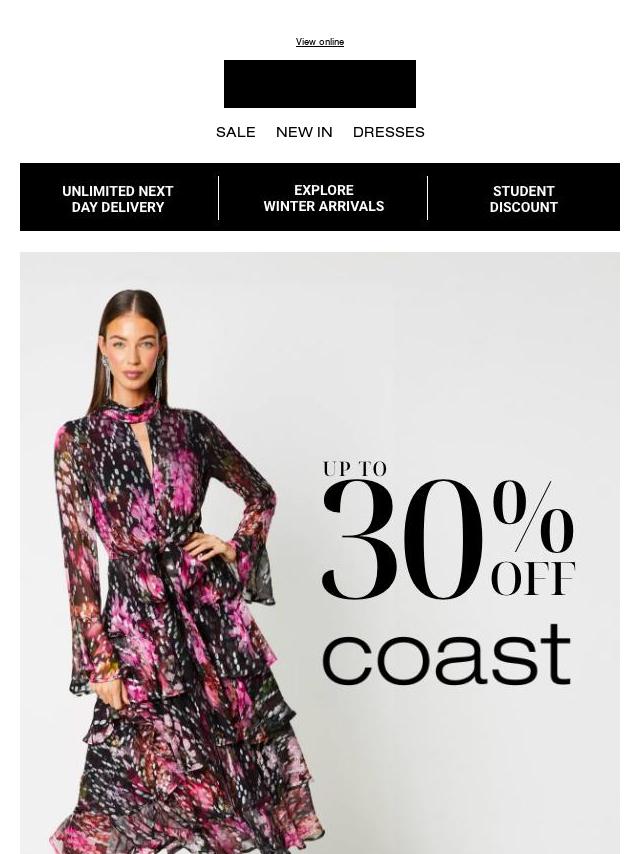Open Explore Winter Arrivals banner link
This screenshot has width=640, height=854.
click(x=324, y=198)
